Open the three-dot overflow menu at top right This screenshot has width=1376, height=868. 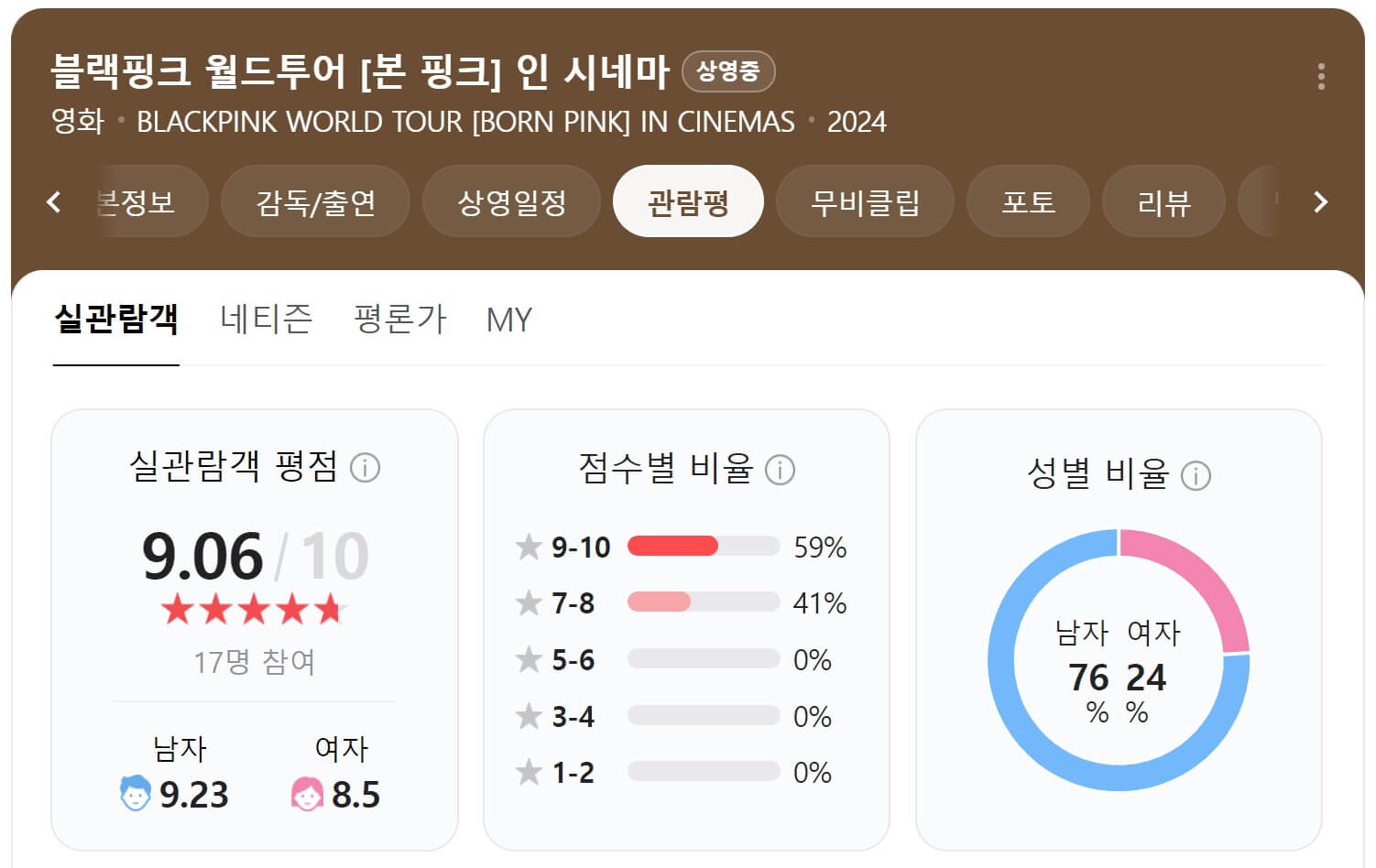pyautogui.click(x=1321, y=77)
